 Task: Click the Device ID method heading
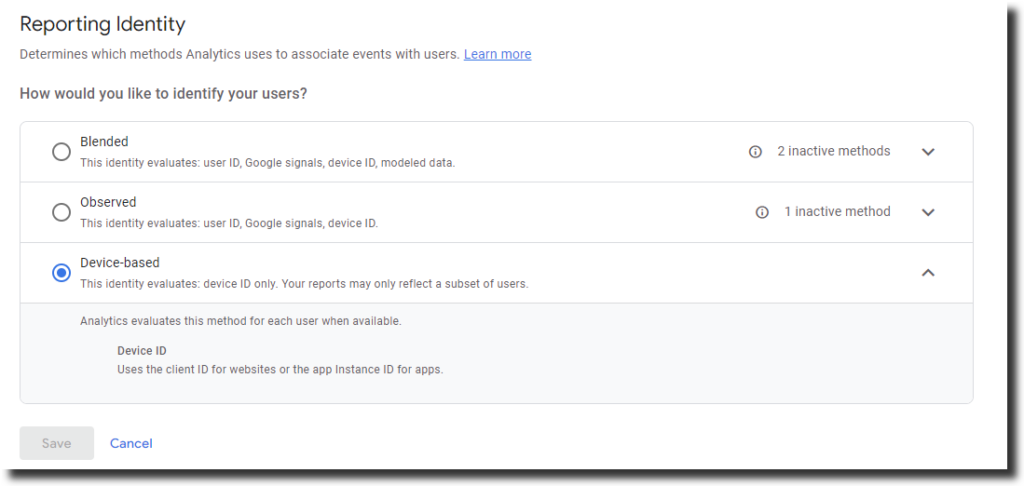pos(142,351)
